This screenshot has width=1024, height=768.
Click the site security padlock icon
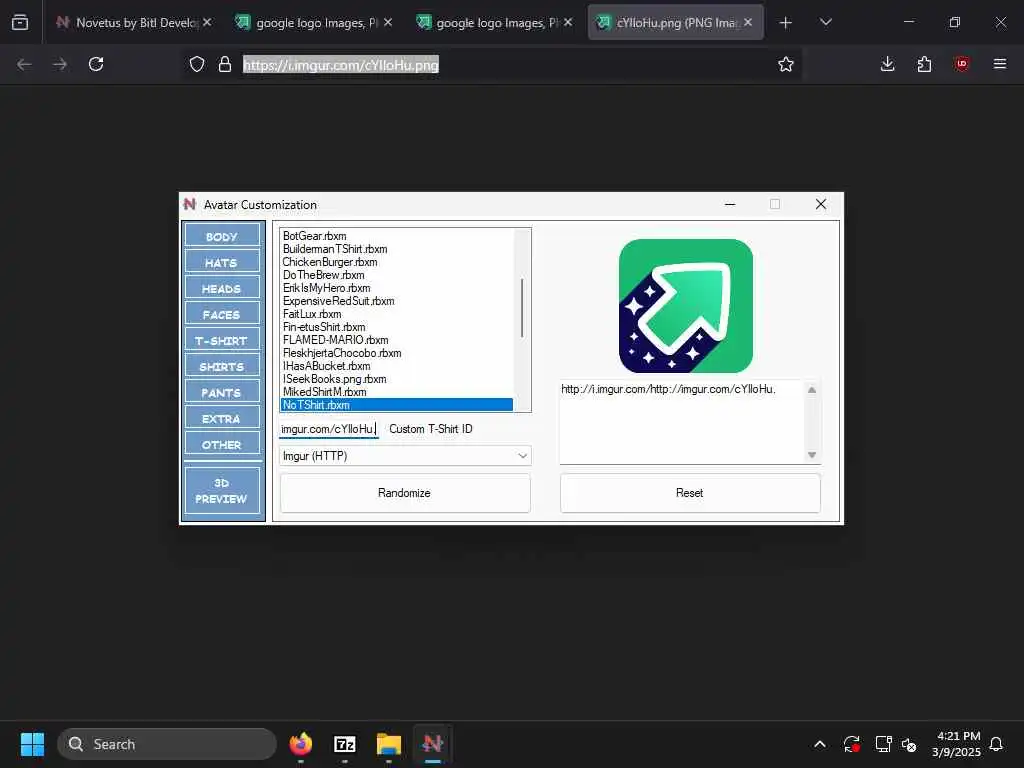click(225, 64)
